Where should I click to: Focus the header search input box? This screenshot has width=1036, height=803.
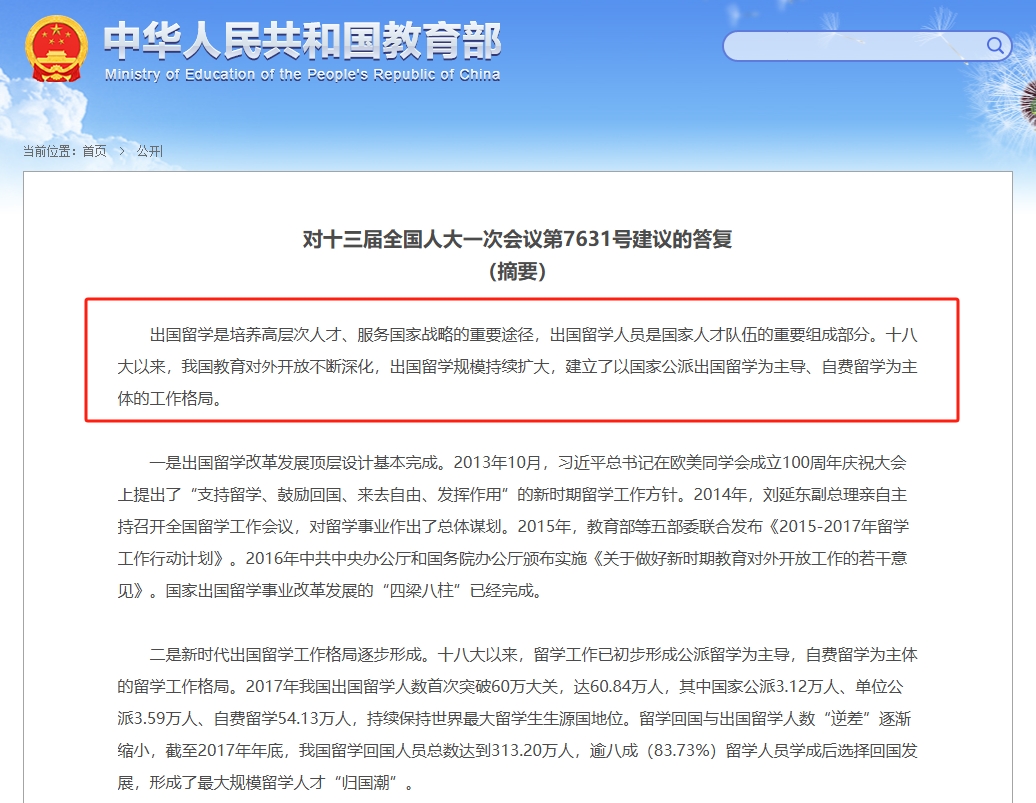855,46
